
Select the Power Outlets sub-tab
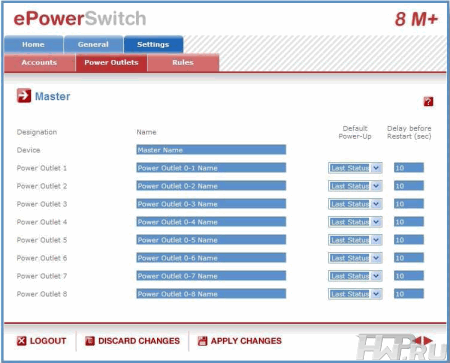[x=111, y=63]
